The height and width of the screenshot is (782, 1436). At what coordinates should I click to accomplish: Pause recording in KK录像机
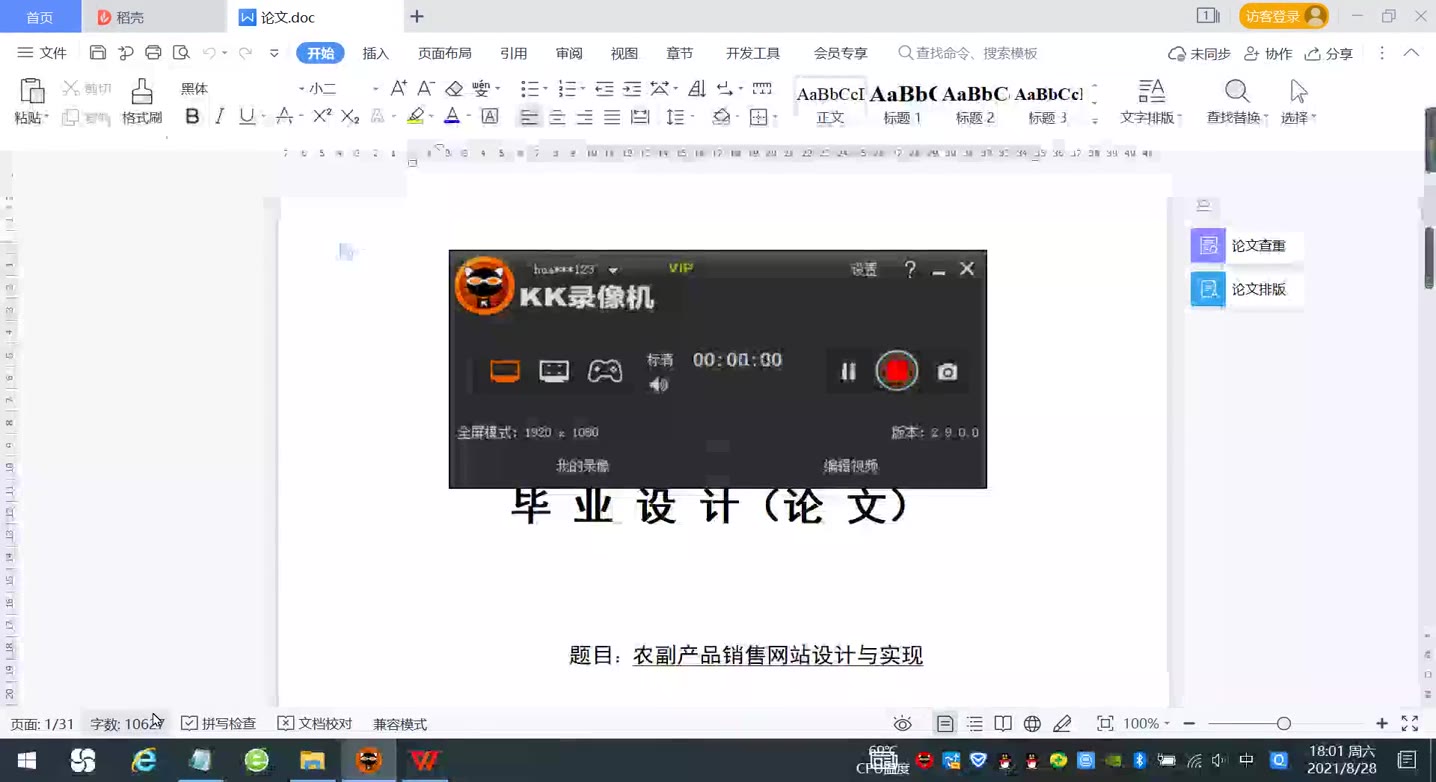pos(848,372)
